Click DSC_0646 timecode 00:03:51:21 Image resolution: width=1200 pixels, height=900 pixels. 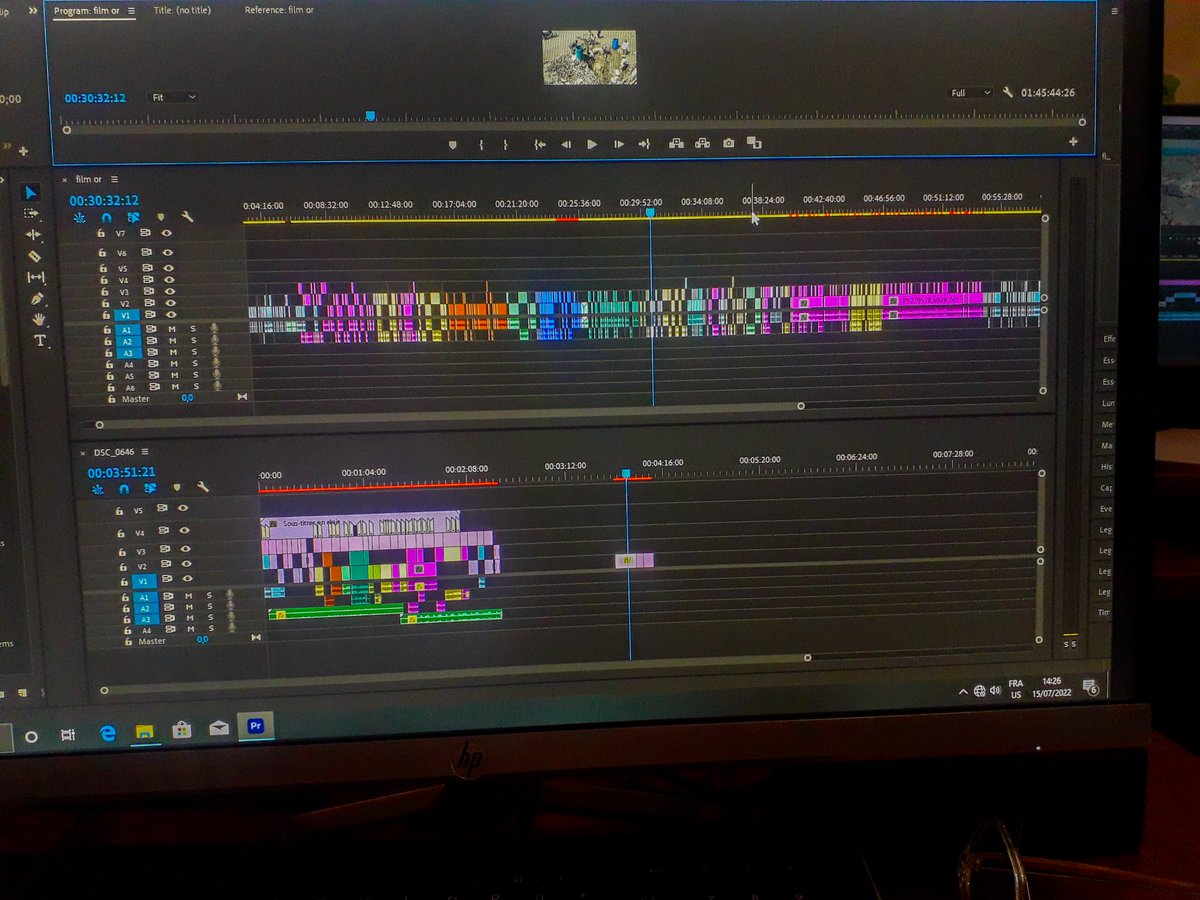pyautogui.click(x=121, y=472)
